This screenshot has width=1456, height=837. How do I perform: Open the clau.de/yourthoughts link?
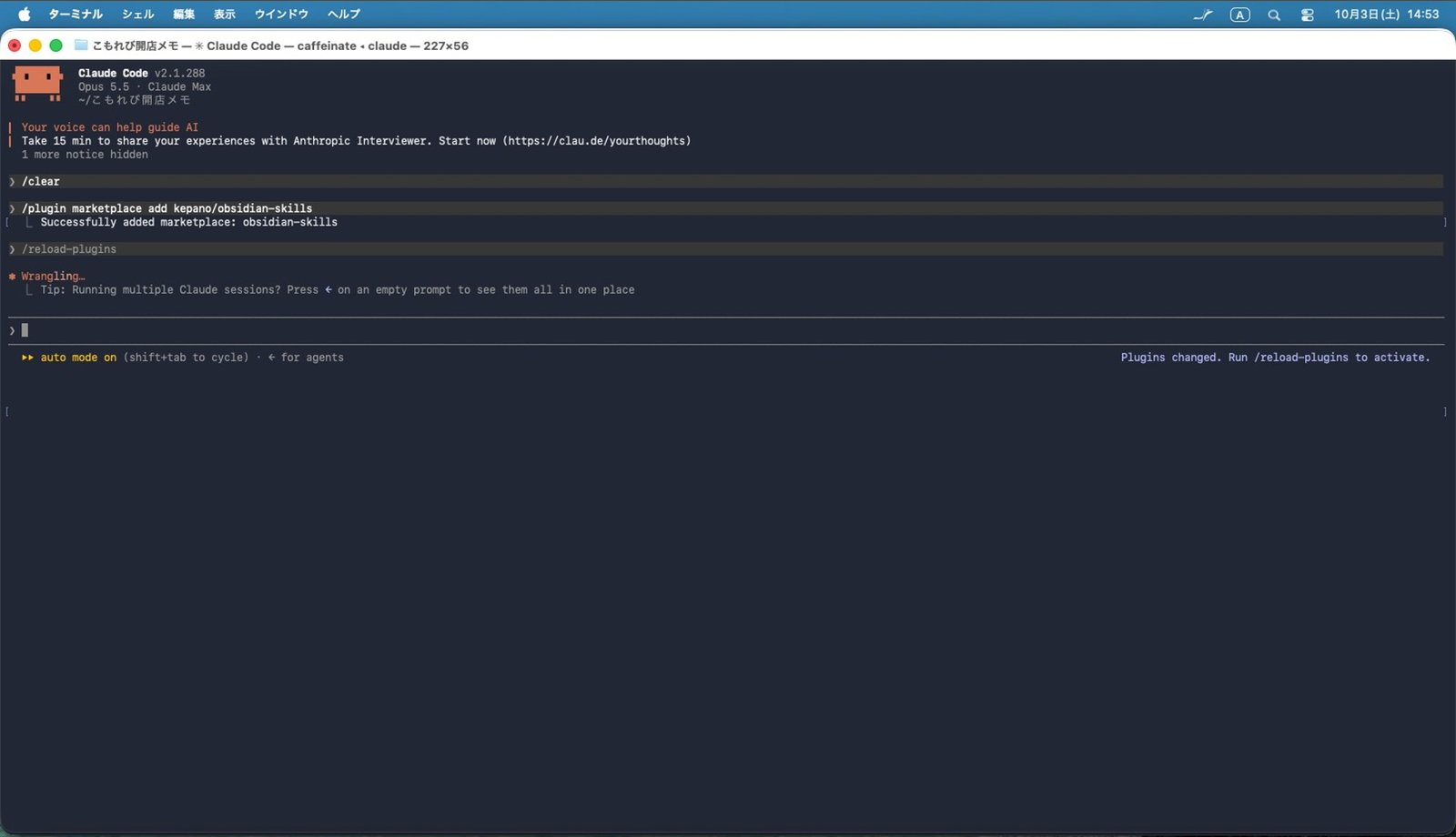click(x=597, y=141)
